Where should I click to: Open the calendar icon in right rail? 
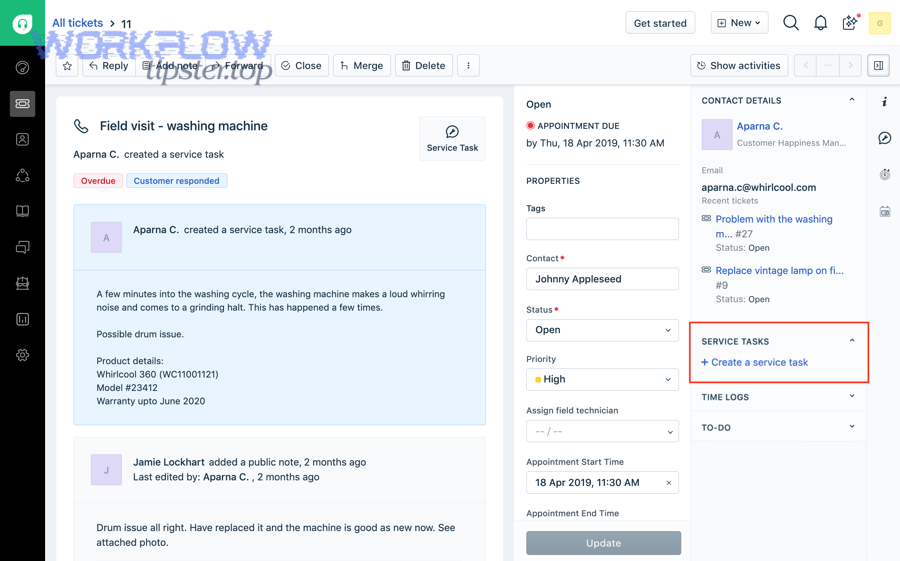(x=885, y=212)
